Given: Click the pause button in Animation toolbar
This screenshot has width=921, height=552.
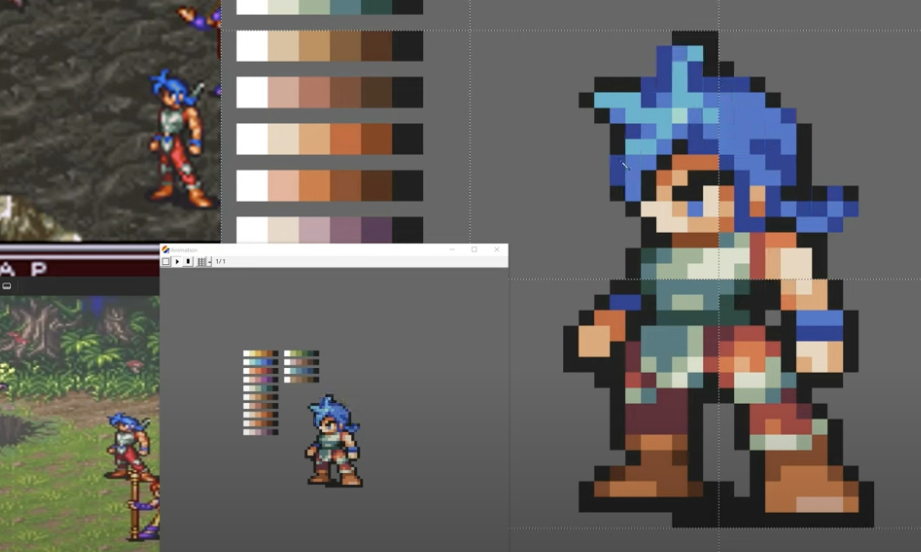Looking at the screenshot, I should [x=188, y=261].
